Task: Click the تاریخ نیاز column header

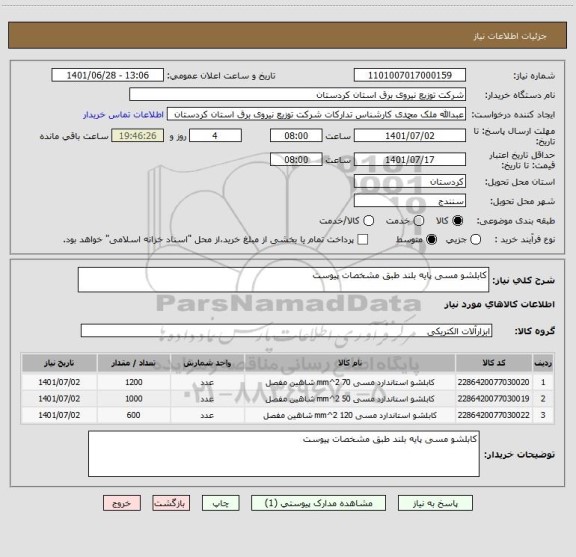Action: point(59,363)
